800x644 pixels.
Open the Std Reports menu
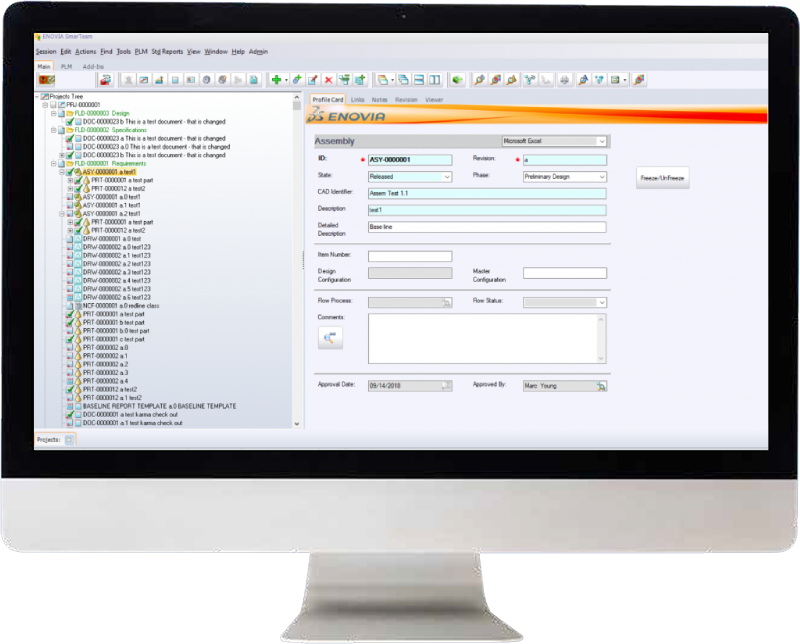click(x=167, y=52)
